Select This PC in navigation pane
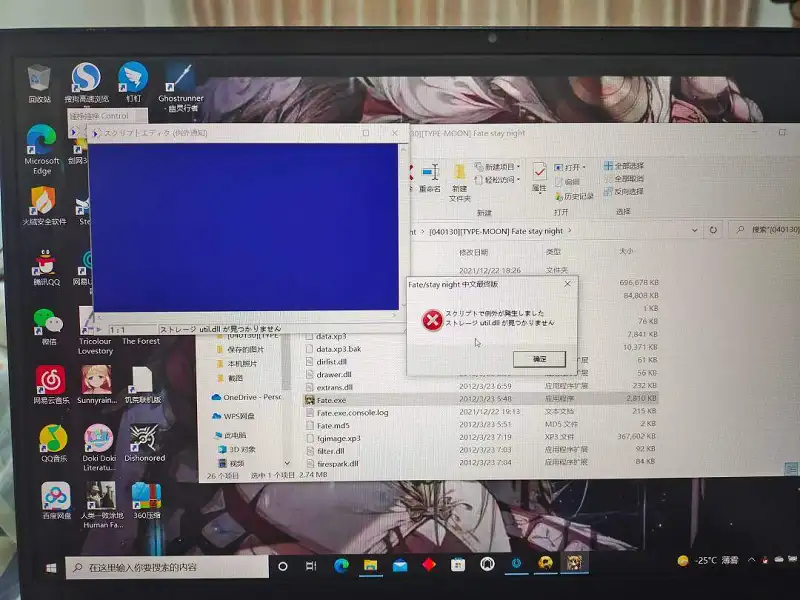The image size is (800, 600). [230, 435]
